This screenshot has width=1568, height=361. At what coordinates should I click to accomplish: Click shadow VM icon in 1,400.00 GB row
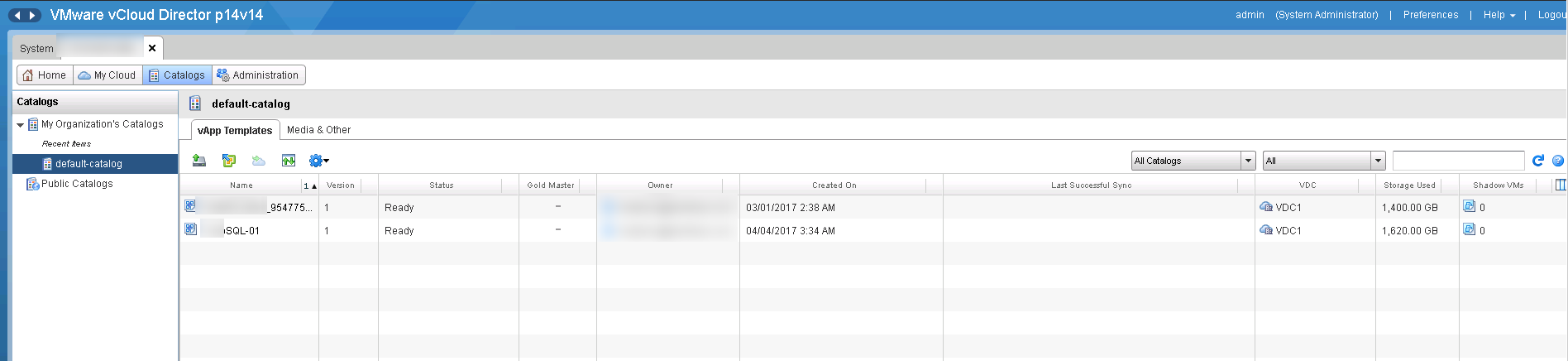coord(1470,206)
